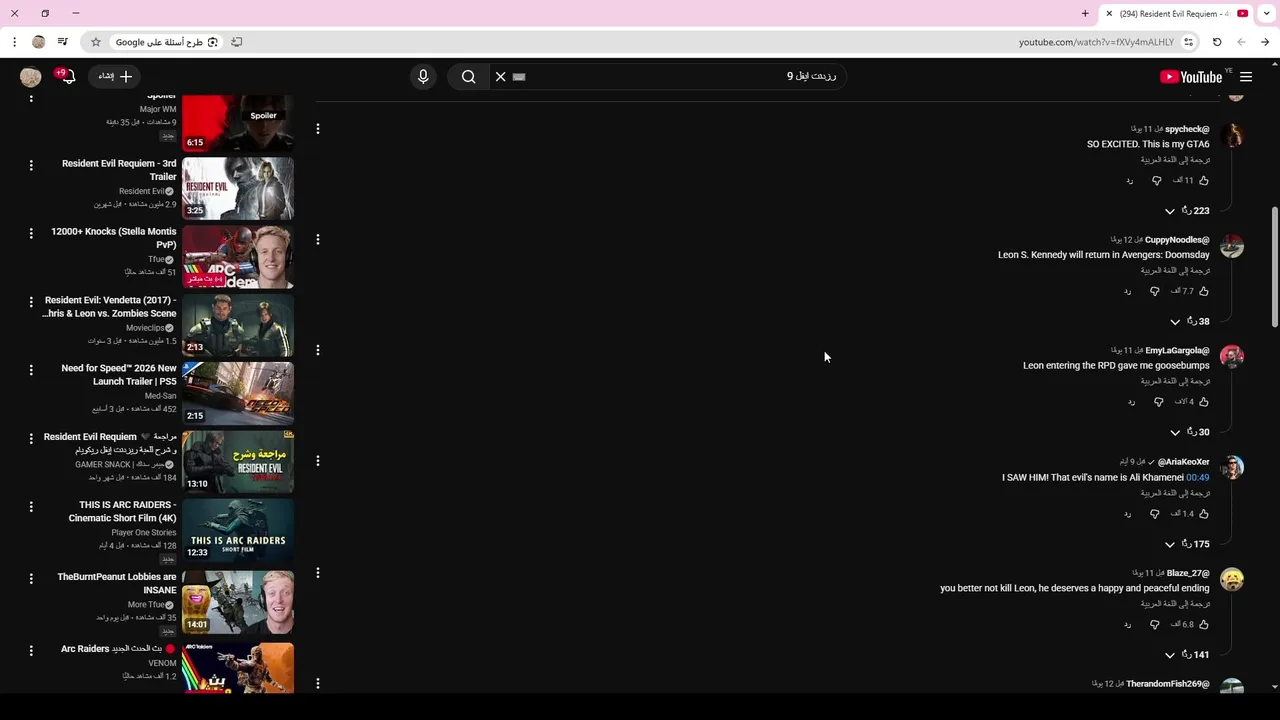
Task: Close the Resident Evil Requiem tab
Action: (1109, 14)
